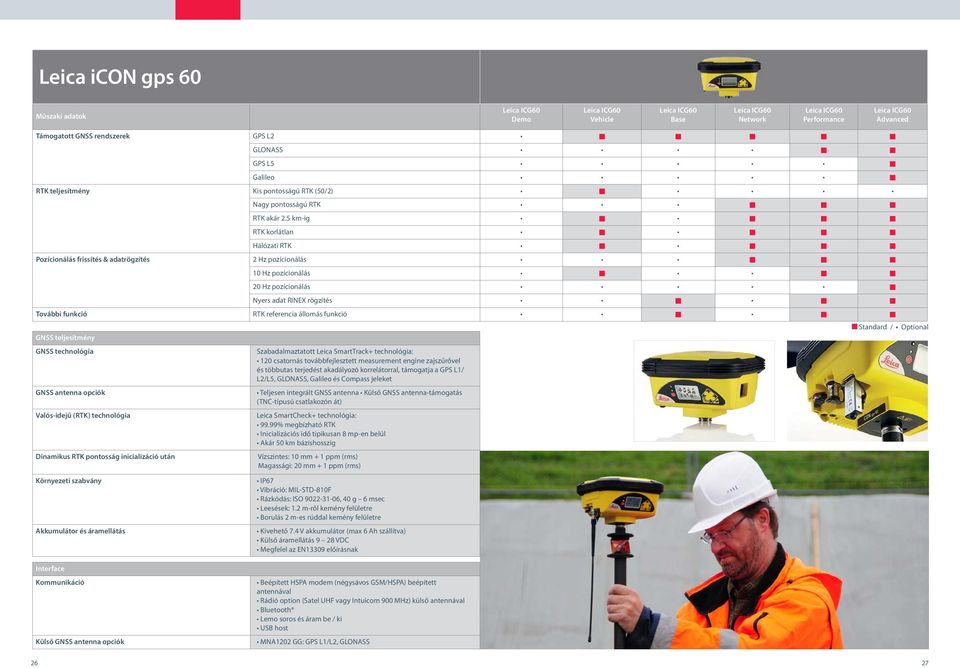Image resolution: width=960 pixels, height=668 pixels.
Task: Click the Galileo row label
Action: pos(263,178)
